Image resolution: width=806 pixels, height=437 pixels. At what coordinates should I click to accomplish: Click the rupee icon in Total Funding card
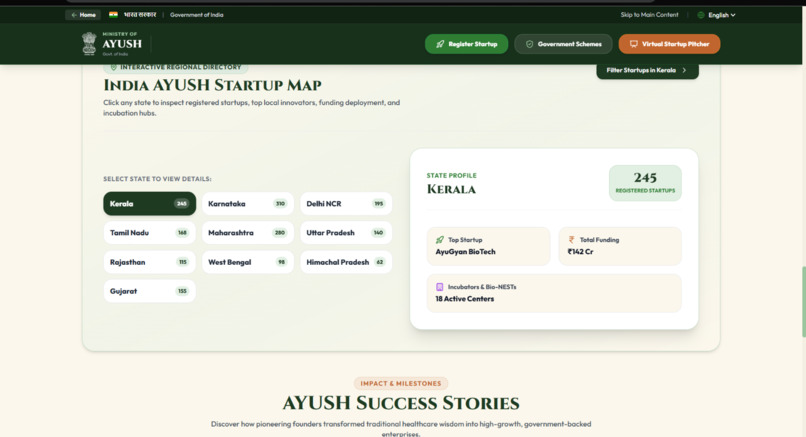click(572, 240)
